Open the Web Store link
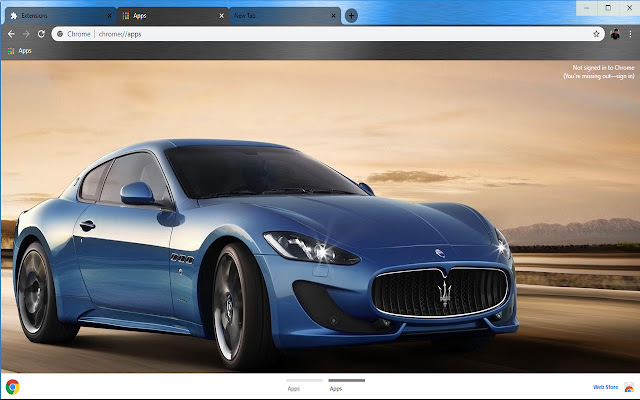The image size is (640, 400). (605, 387)
